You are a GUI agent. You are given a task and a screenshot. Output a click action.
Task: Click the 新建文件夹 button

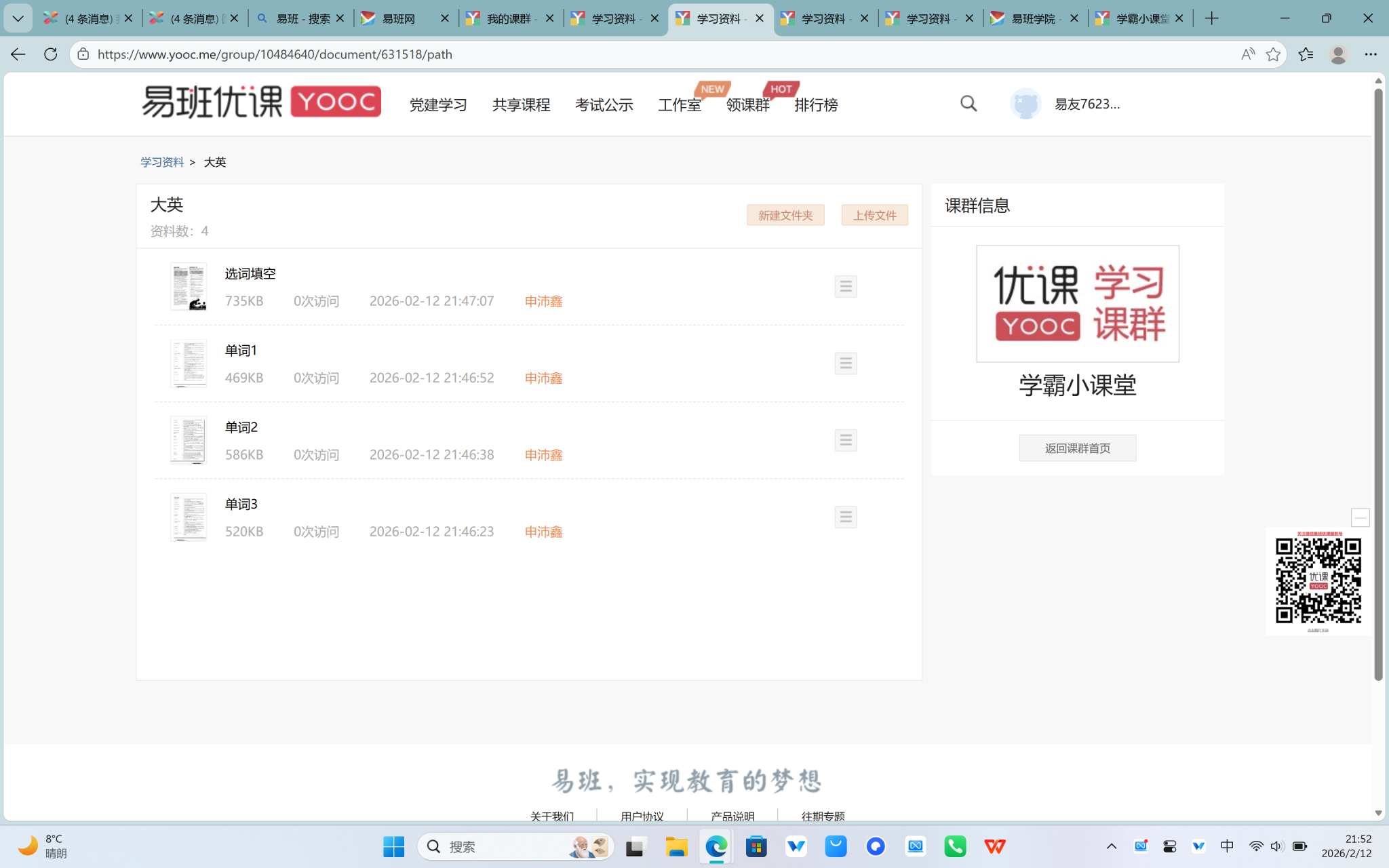point(785,215)
